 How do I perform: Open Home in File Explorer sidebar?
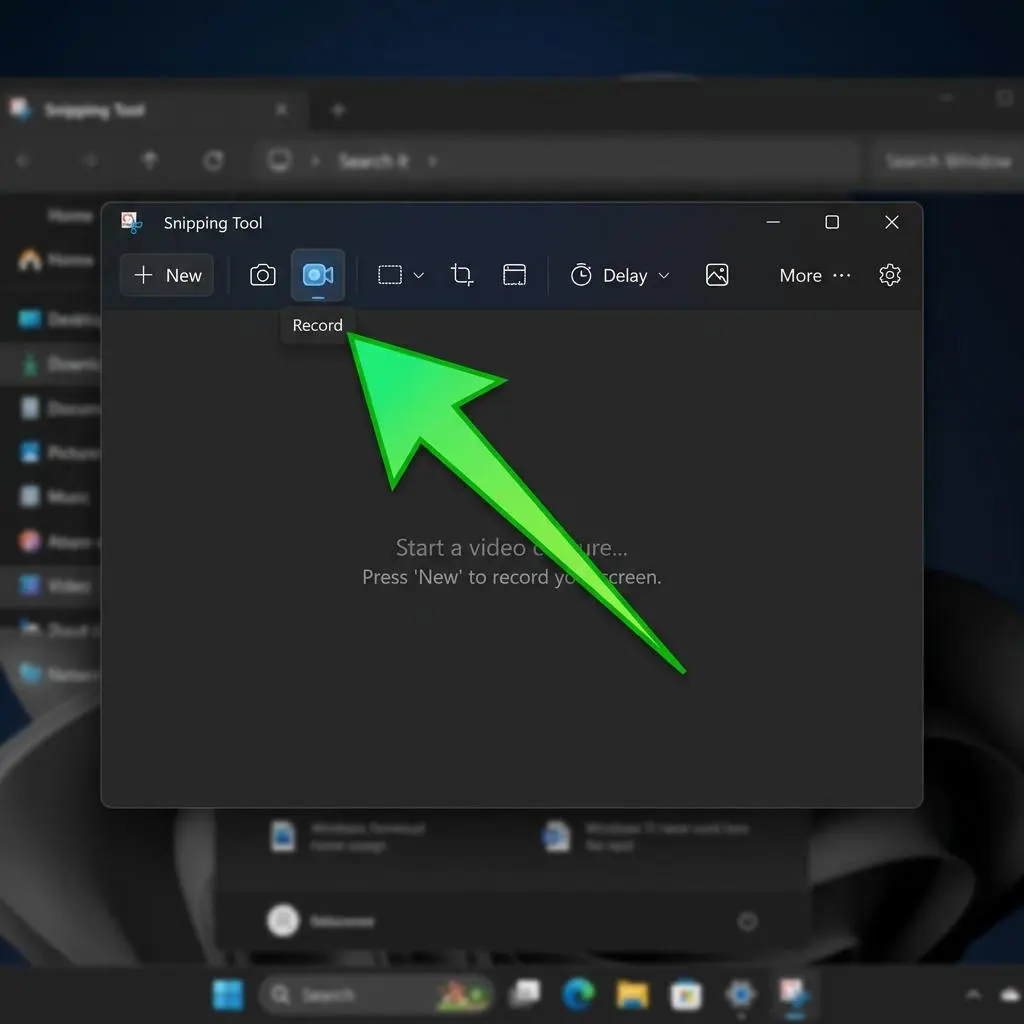(x=56, y=260)
